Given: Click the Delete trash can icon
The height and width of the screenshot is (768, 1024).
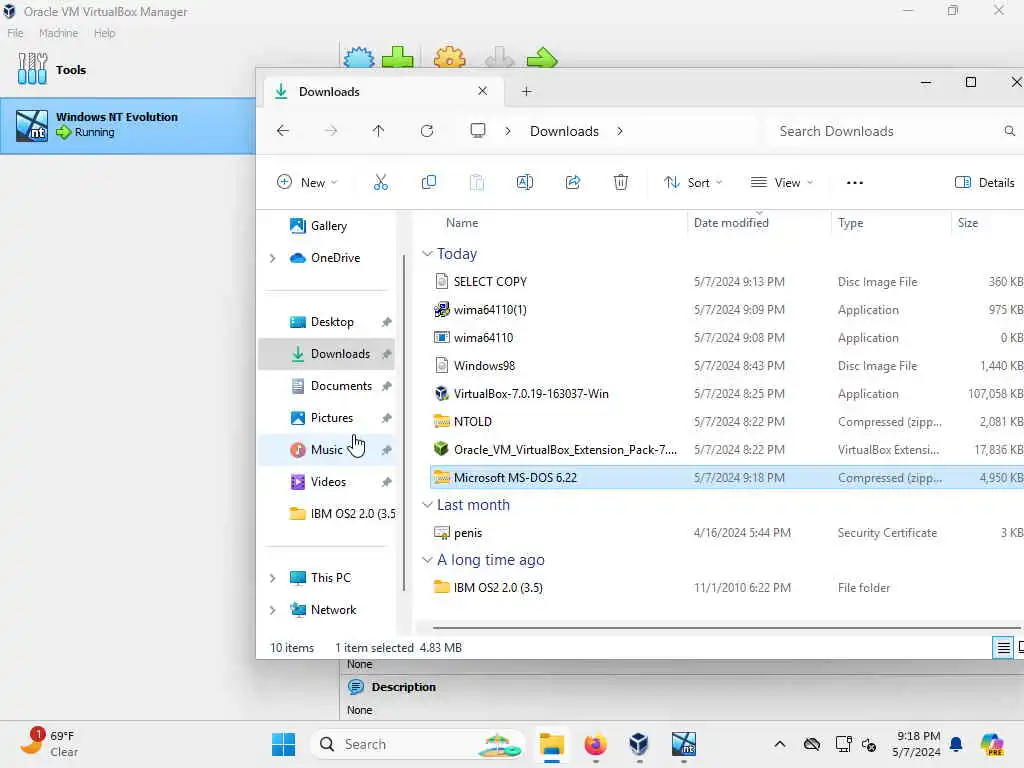Looking at the screenshot, I should (620, 183).
